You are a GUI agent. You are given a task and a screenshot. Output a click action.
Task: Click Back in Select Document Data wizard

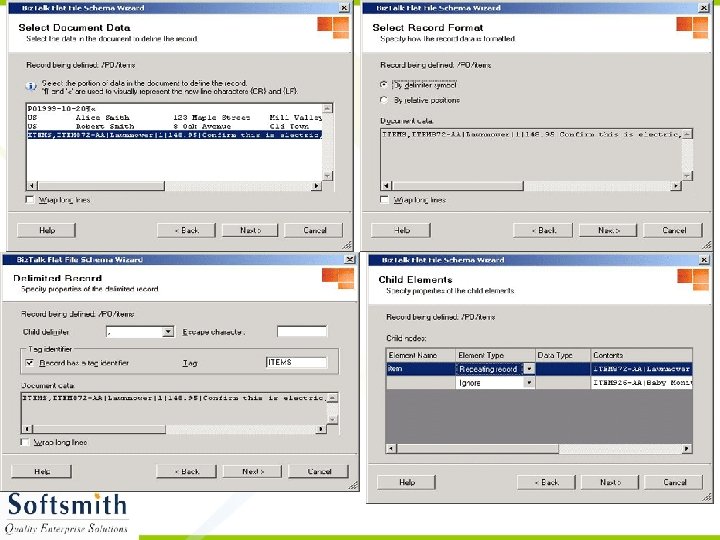pos(186,230)
